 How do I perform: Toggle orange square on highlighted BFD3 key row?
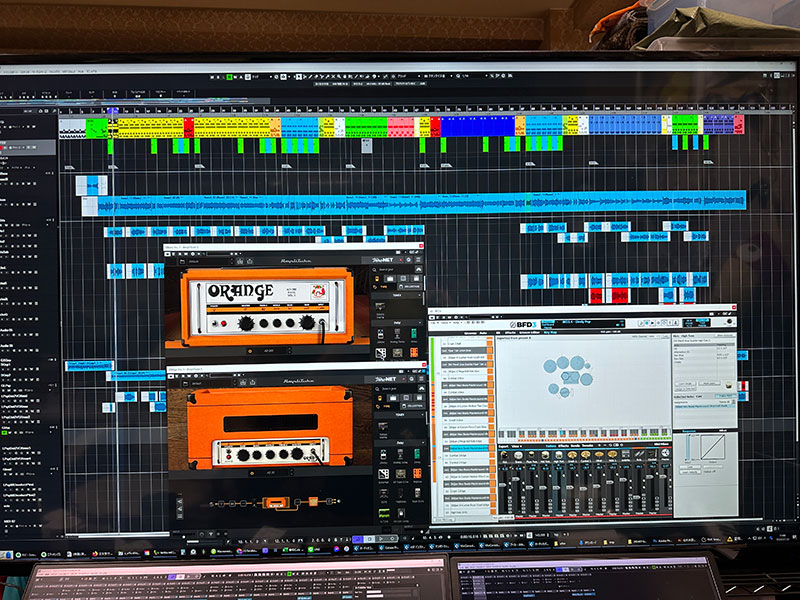point(490,448)
